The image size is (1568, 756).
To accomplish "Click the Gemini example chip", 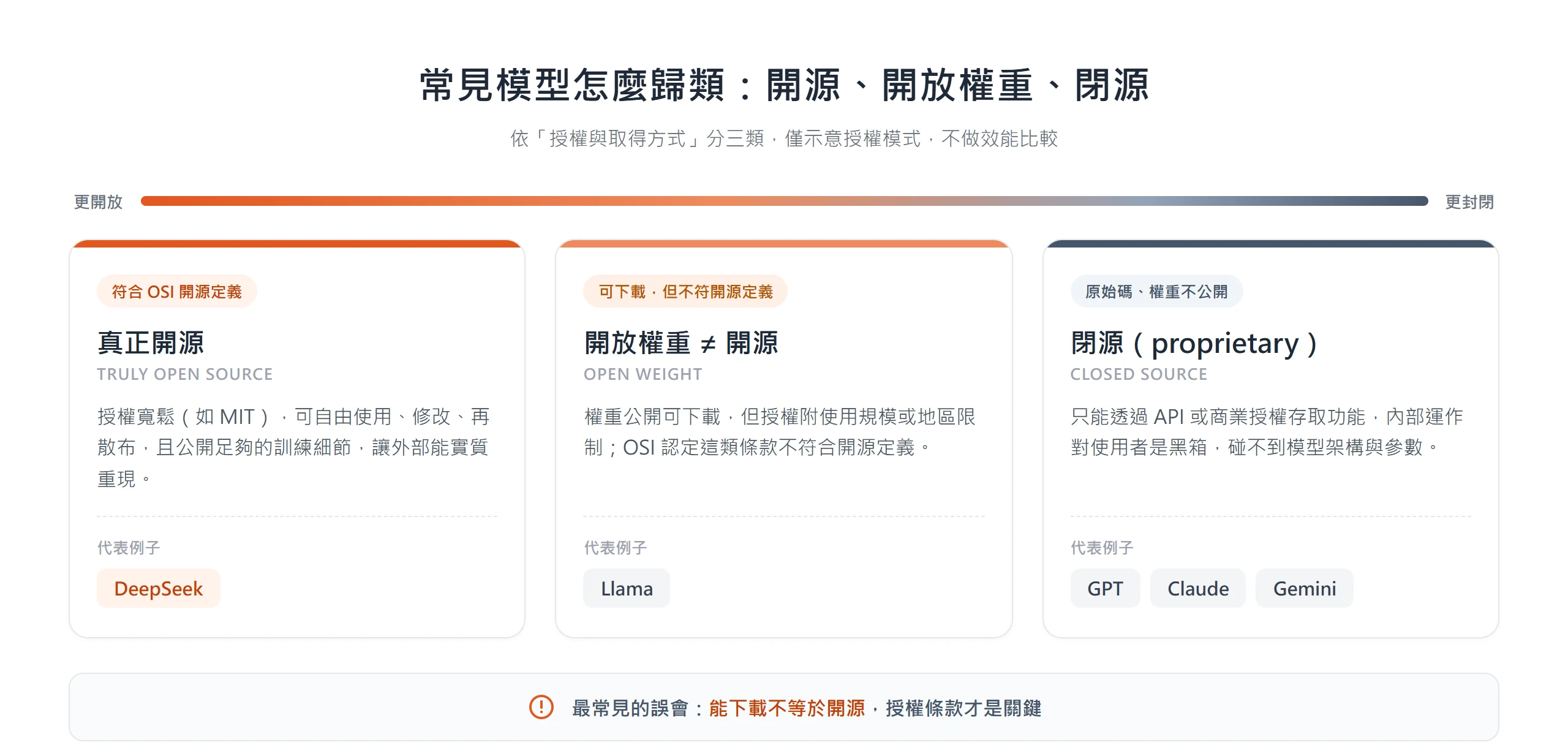I will [x=1304, y=588].
